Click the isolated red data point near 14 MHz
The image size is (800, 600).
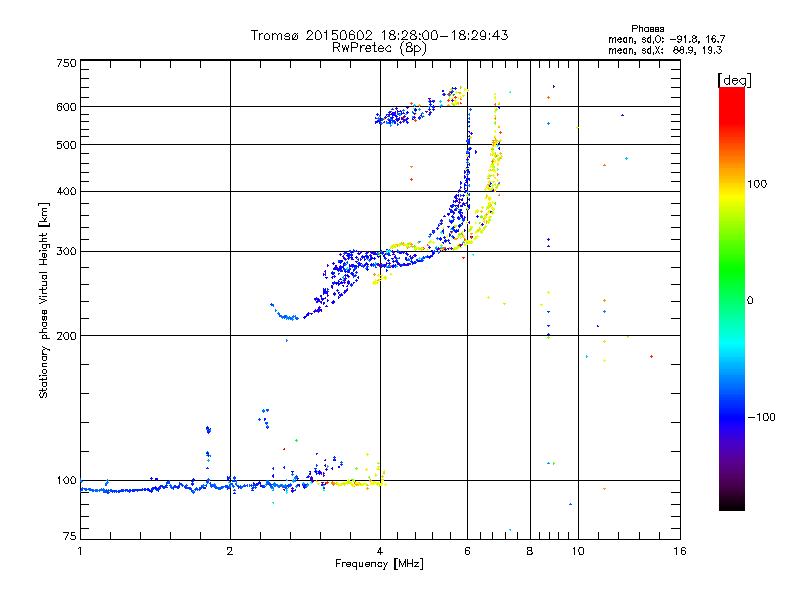[x=652, y=357]
